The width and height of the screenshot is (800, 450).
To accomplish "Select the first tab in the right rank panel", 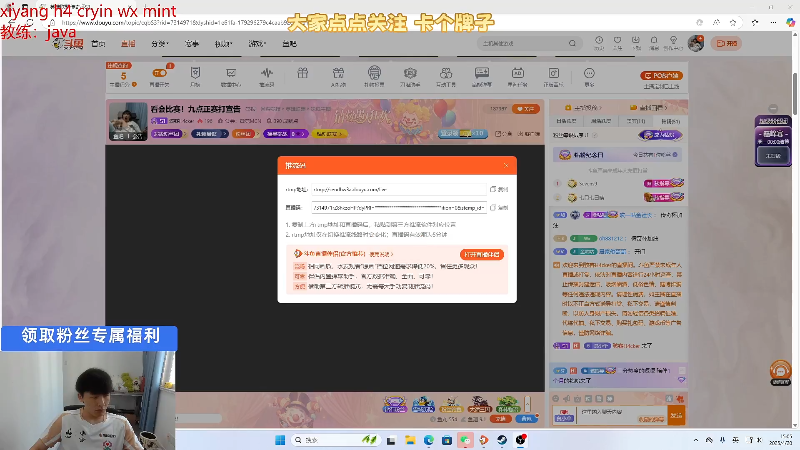I will 566,121.
